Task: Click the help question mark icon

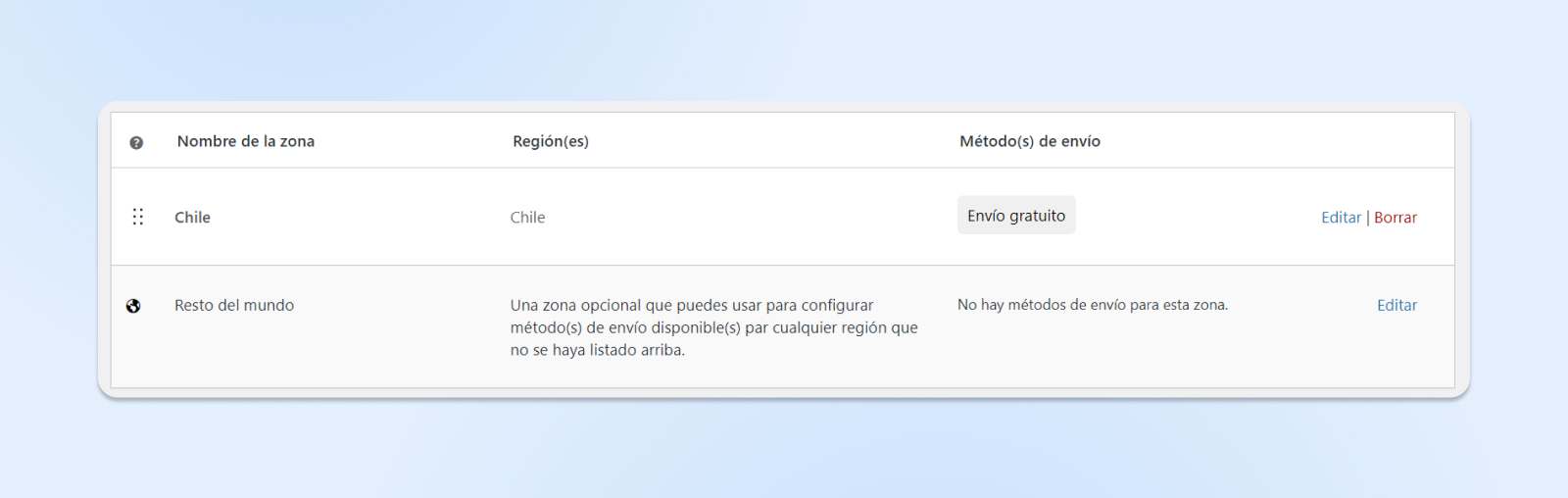Action: [136, 142]
